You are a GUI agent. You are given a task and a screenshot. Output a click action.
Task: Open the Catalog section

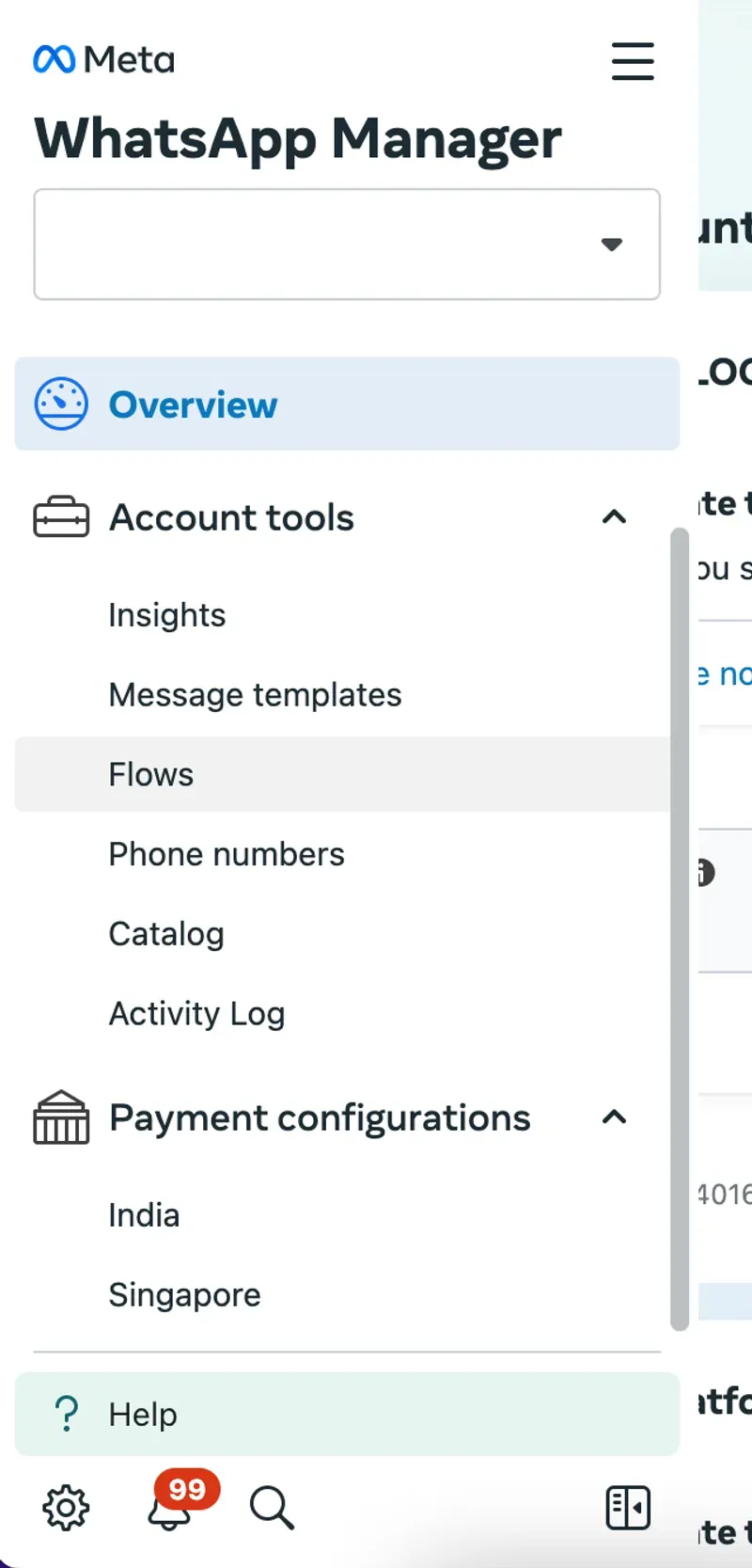(166, 934)
